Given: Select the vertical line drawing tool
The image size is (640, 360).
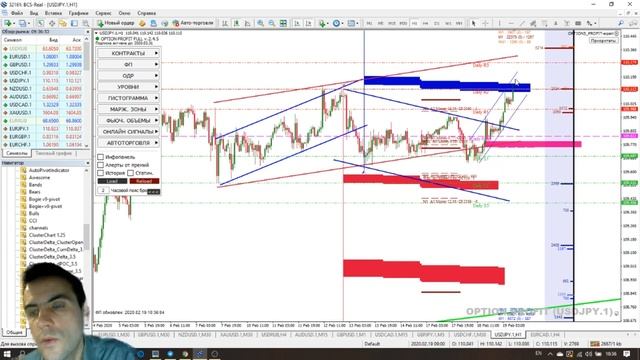Looking at the screenshot, I should (499, 23).
